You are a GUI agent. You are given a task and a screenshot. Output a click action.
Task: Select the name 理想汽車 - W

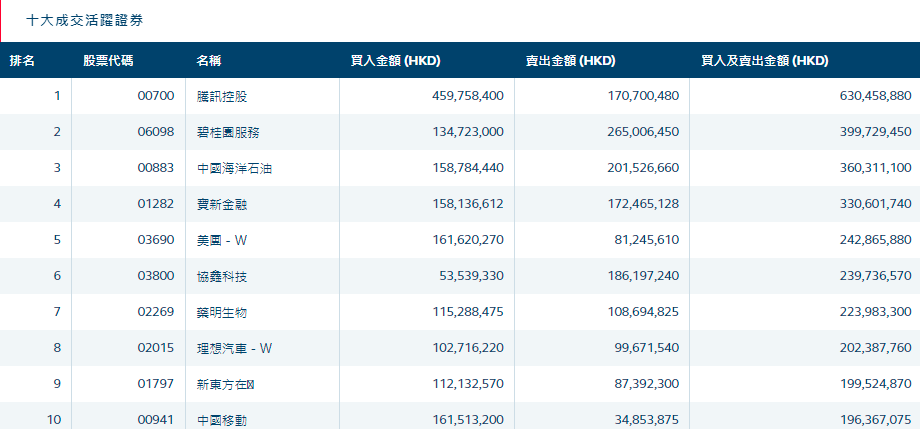coord(235,348)
